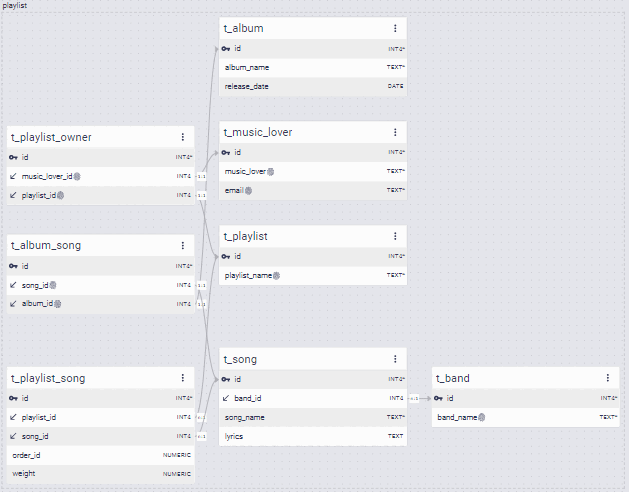Select the lyrics column in t_song
The width and height of the screenshot is (629, 492).
point(313,436)
